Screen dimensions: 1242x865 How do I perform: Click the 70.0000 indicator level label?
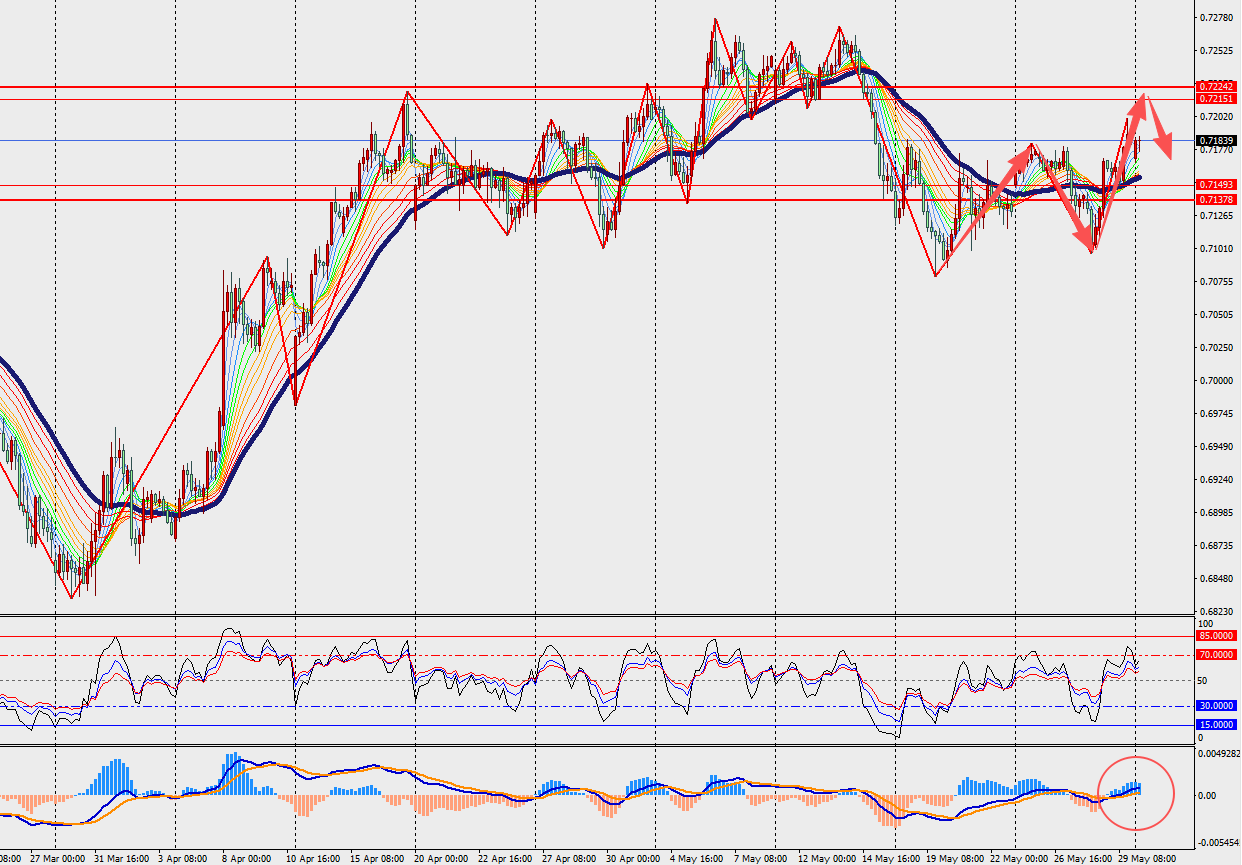(1216, 655)
